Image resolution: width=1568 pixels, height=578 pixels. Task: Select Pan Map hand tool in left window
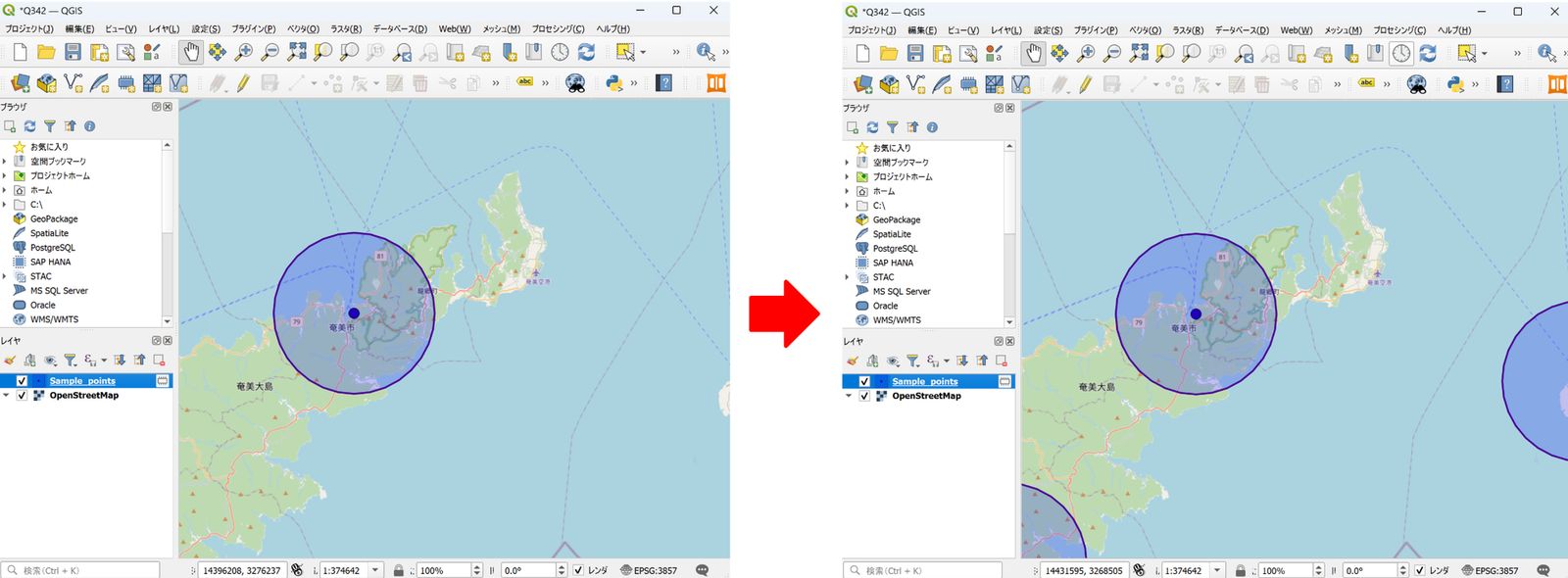(x=191, y=52)
